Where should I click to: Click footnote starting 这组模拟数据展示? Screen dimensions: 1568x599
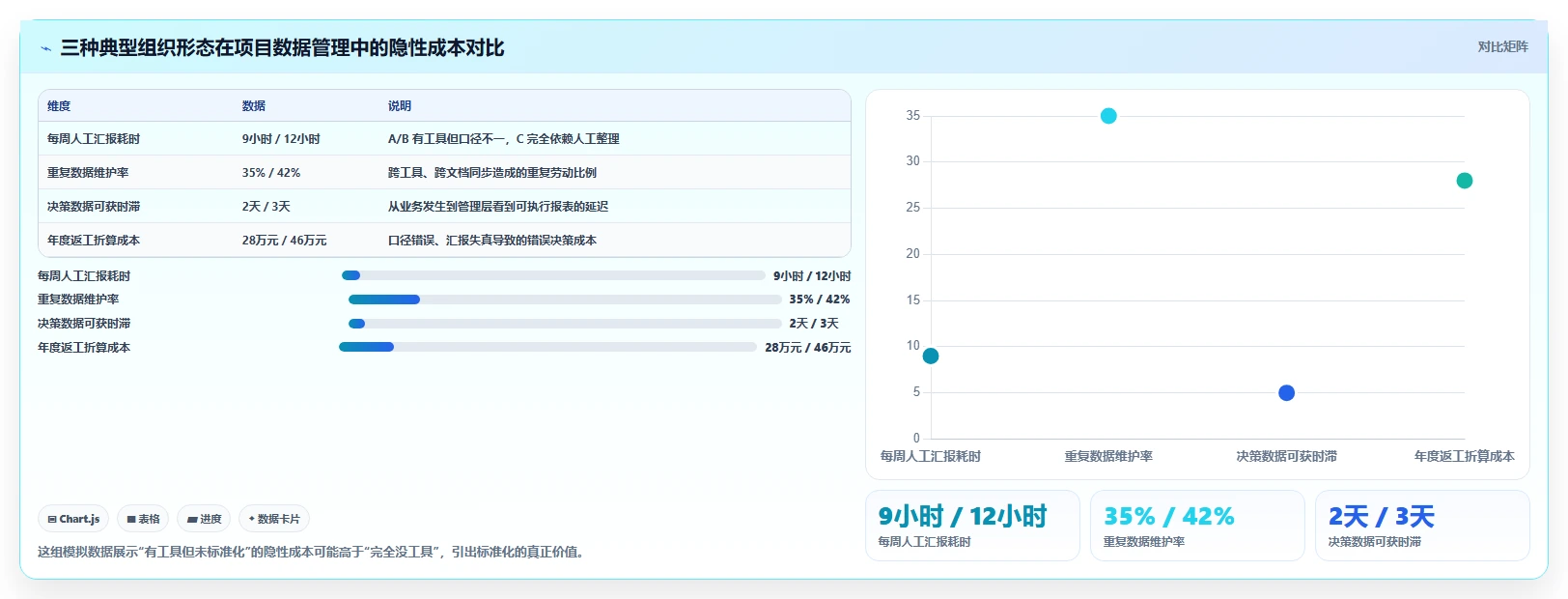(x=313, y=553)
